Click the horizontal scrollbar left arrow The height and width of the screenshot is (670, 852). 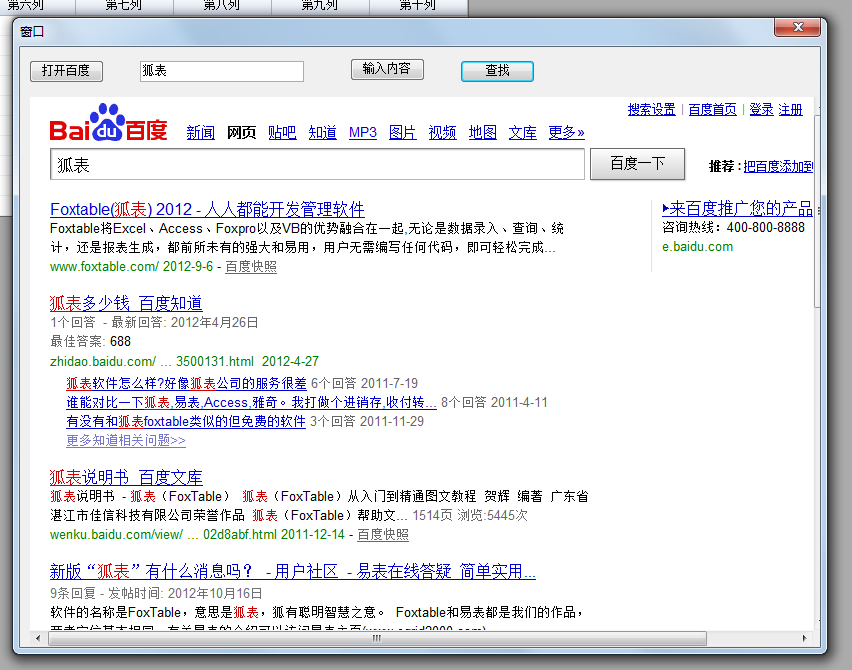click(37, 638)
